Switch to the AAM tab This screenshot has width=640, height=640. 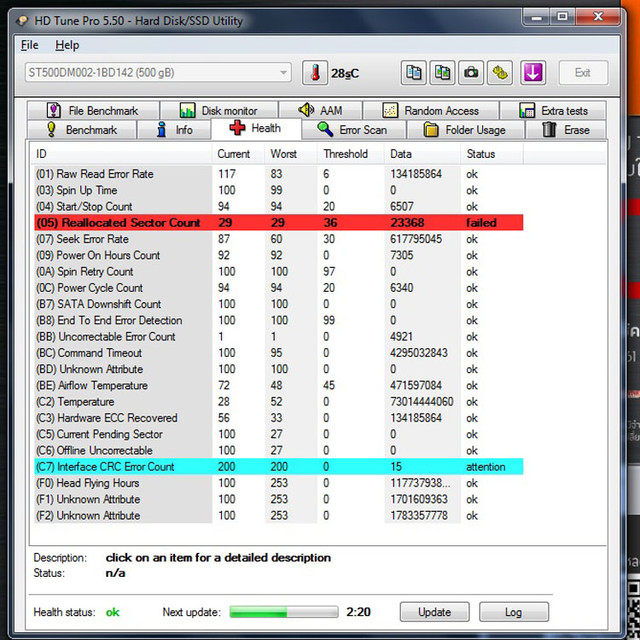click(320, 111)
